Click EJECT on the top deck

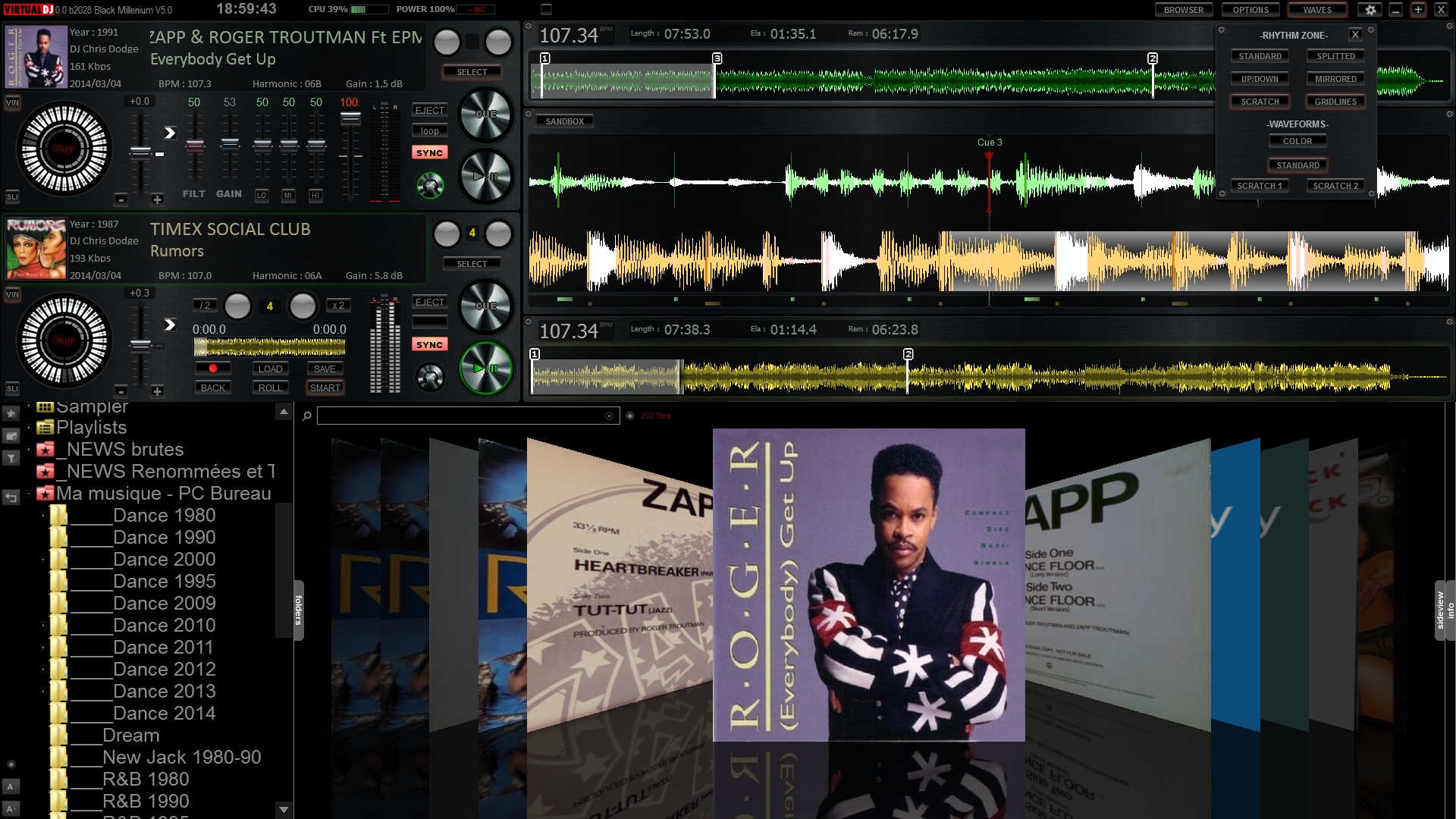[429, 110]
